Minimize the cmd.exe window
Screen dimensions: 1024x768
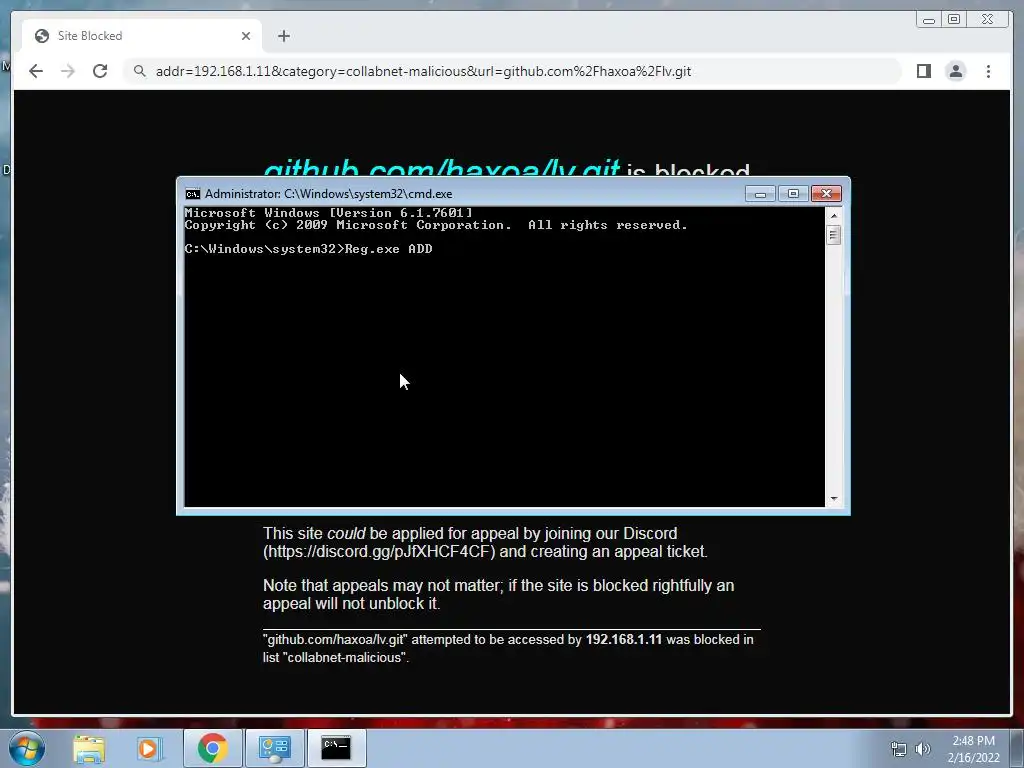[x=760, y=194]
